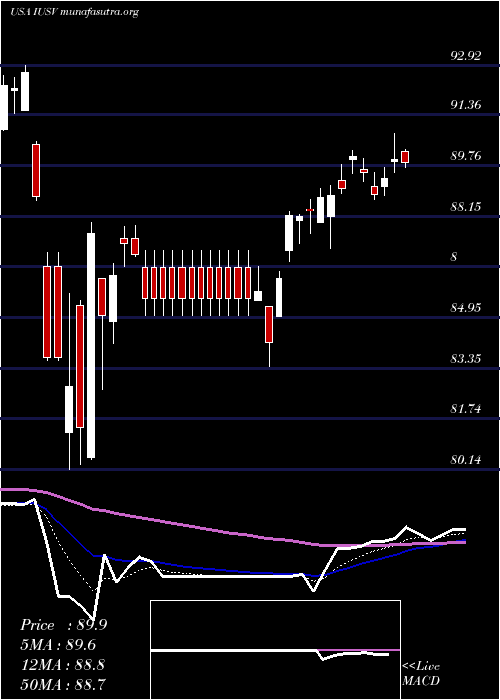Click the 89.76 price level label
This screenshot has height=700, width=500.
click(x=466, y=156)
